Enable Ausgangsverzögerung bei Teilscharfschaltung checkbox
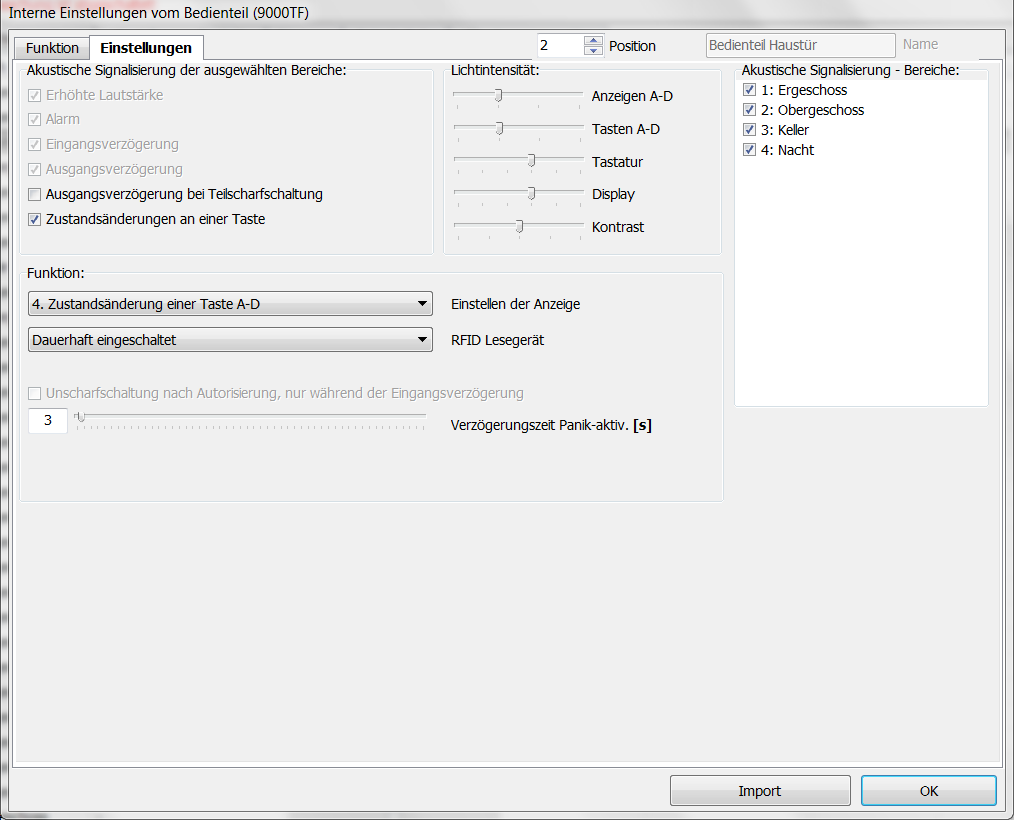The image size is (1014, 820). (x=35, y=194)
